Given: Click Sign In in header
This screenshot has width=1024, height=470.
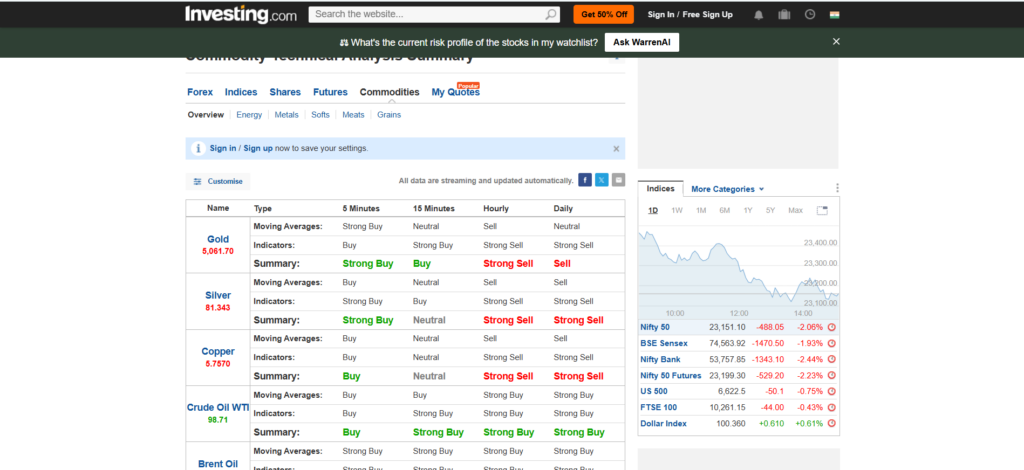Looking at the screenshot, I should tap(661, 14).
